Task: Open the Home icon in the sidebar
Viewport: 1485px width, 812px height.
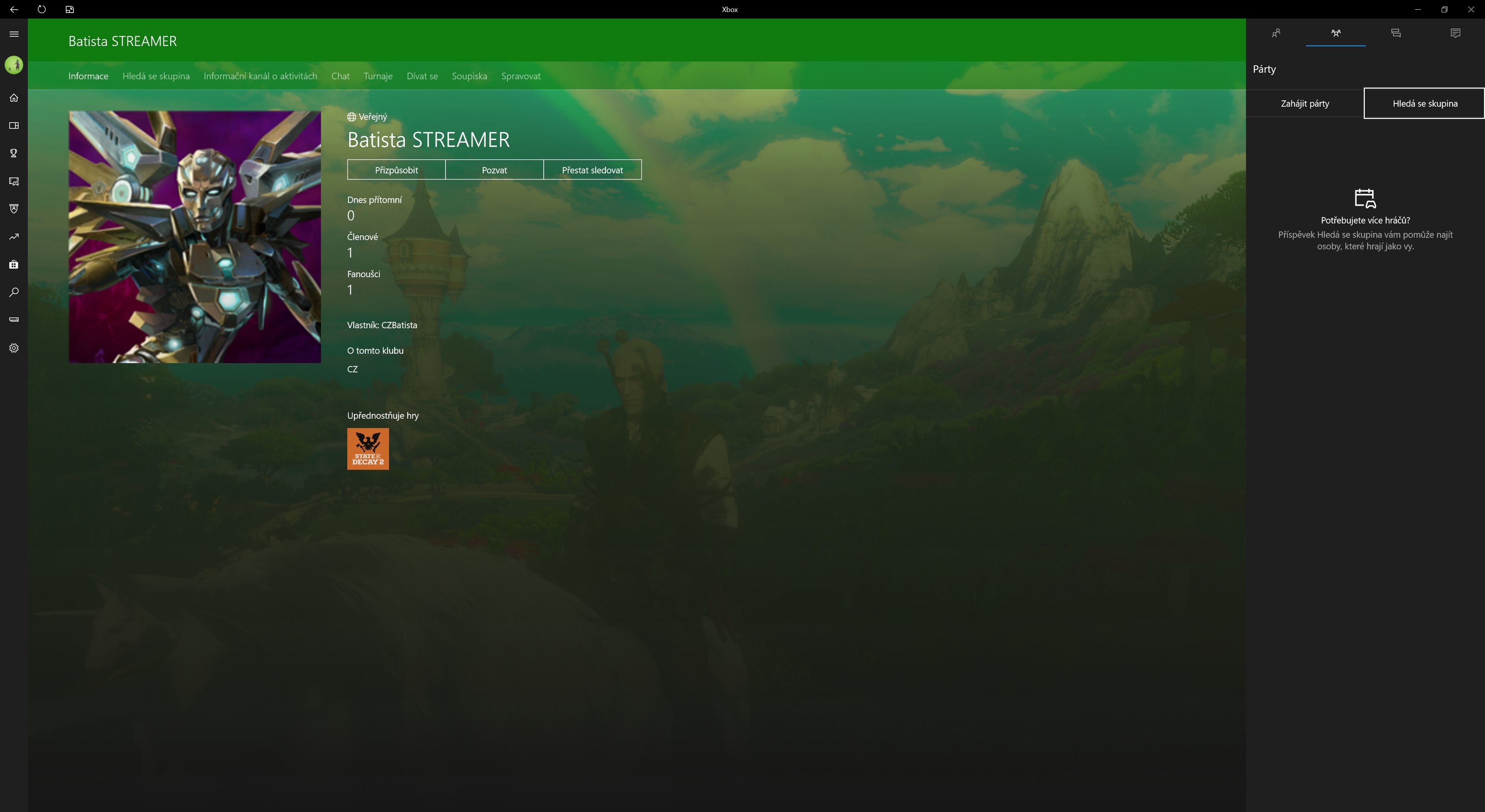Action: point(14,98)
